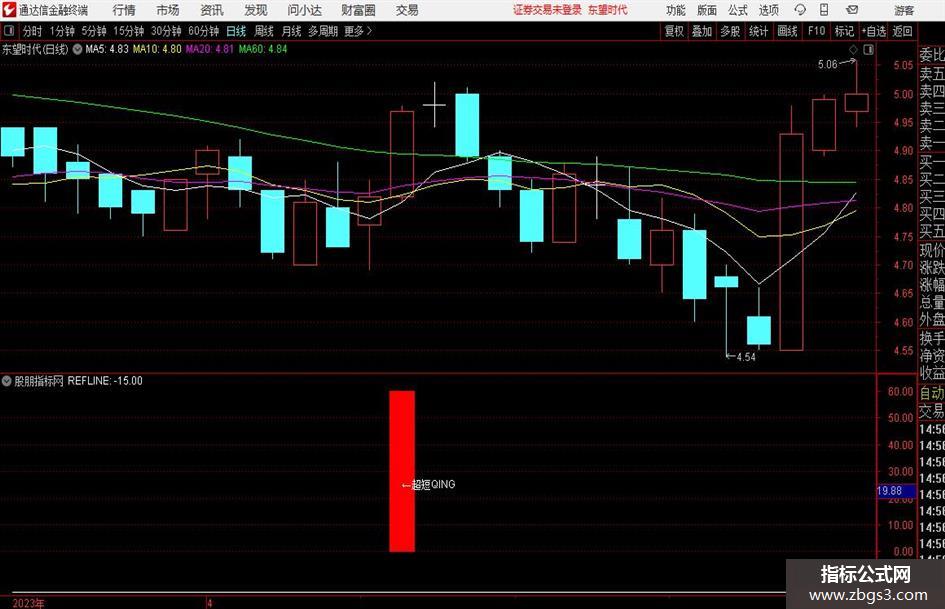Click the 2023年 timeline label
This screenshot has width=945, height=609.
28,603
